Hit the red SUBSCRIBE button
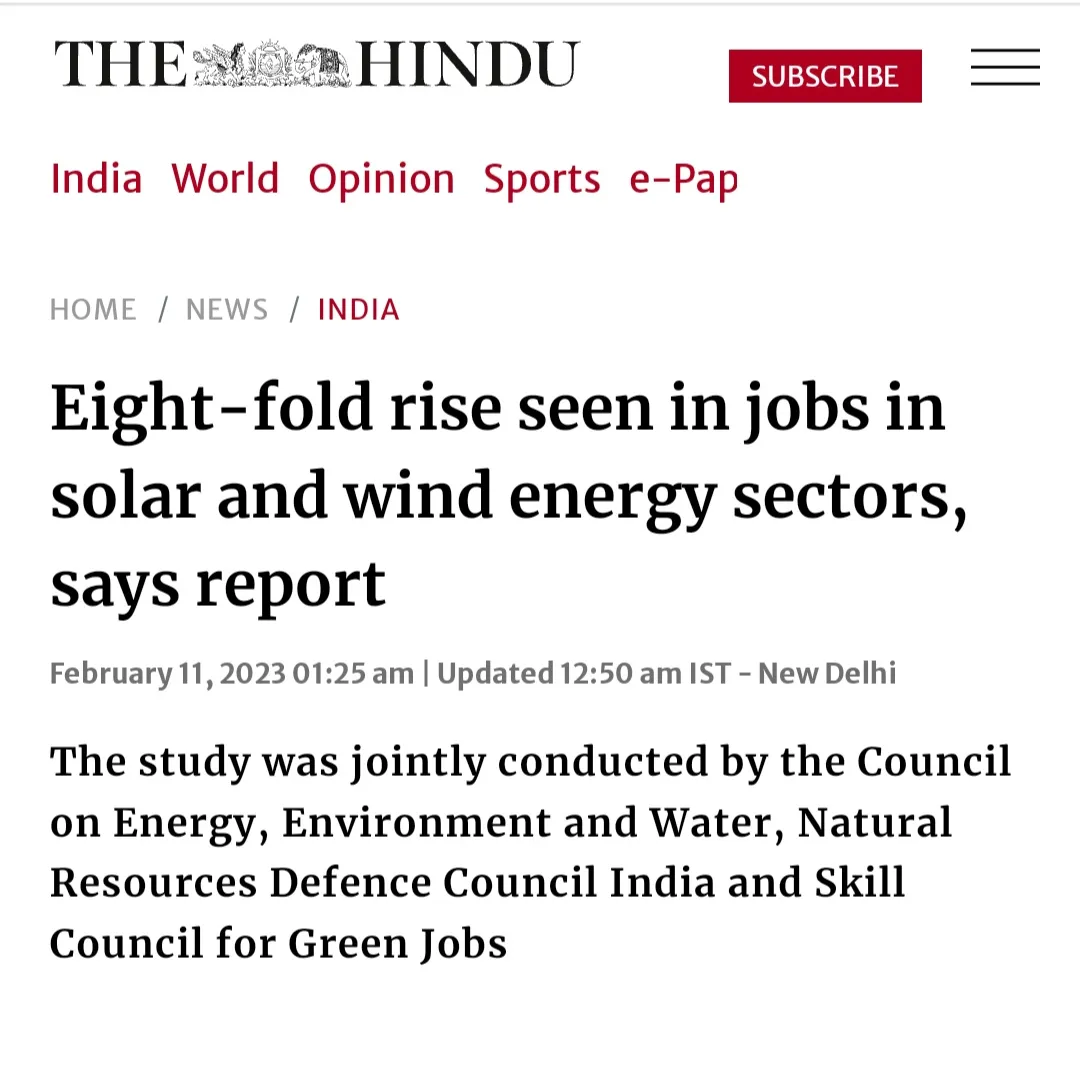 [x=825, y=76]
